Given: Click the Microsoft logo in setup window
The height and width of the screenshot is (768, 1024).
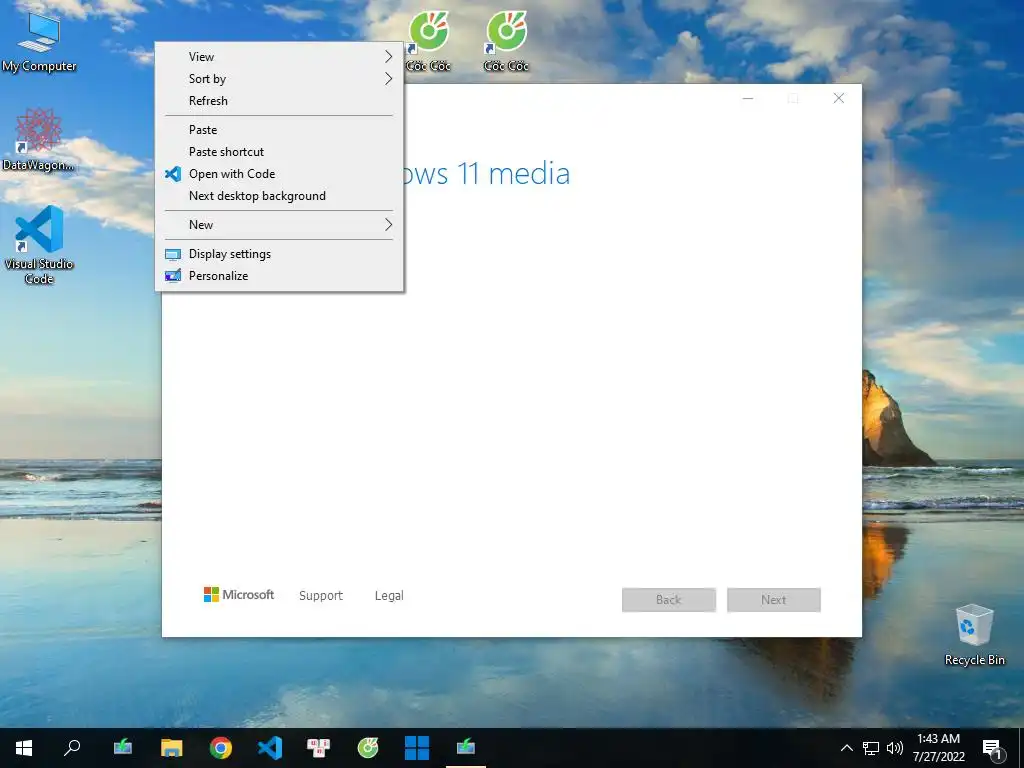Looking at the screenshot, I should [239, 595].
